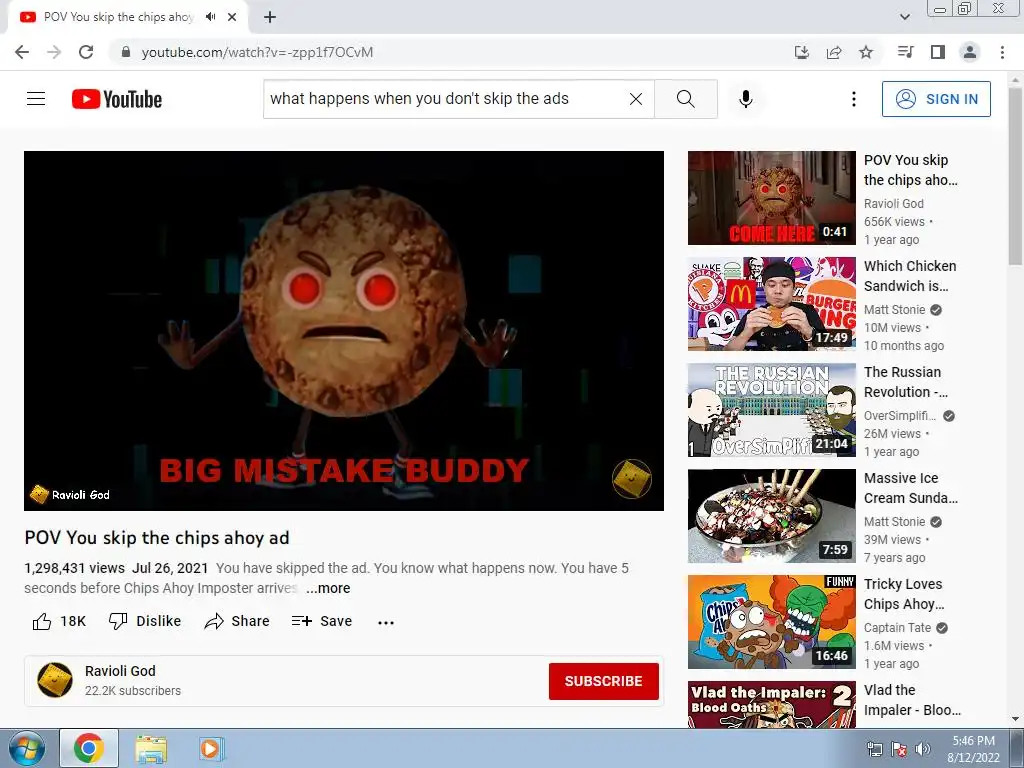1024x768 pixels.
Task: Click channel watermark in video corner
Action: (632, 479)
